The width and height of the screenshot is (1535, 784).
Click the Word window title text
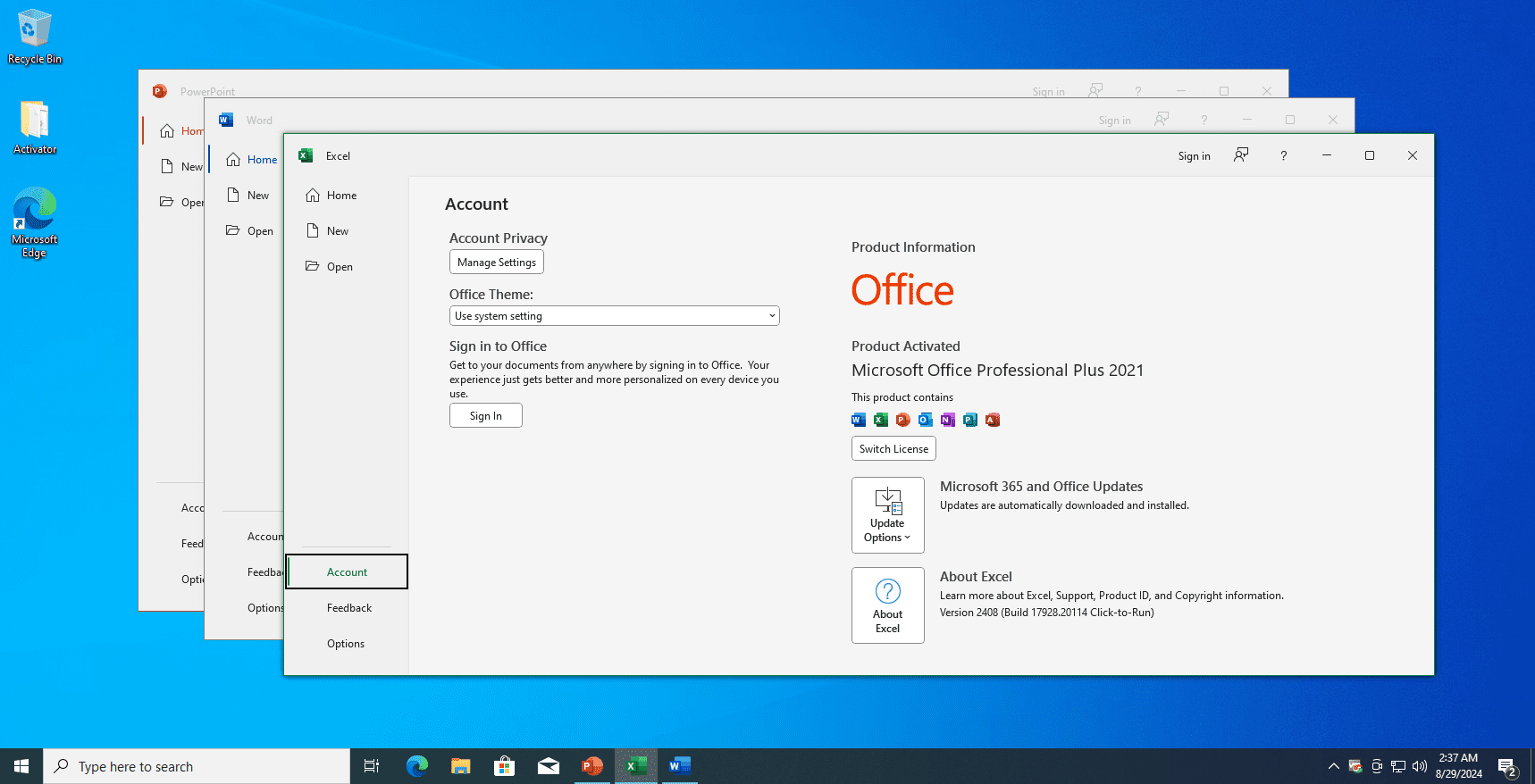pos(259,121)
